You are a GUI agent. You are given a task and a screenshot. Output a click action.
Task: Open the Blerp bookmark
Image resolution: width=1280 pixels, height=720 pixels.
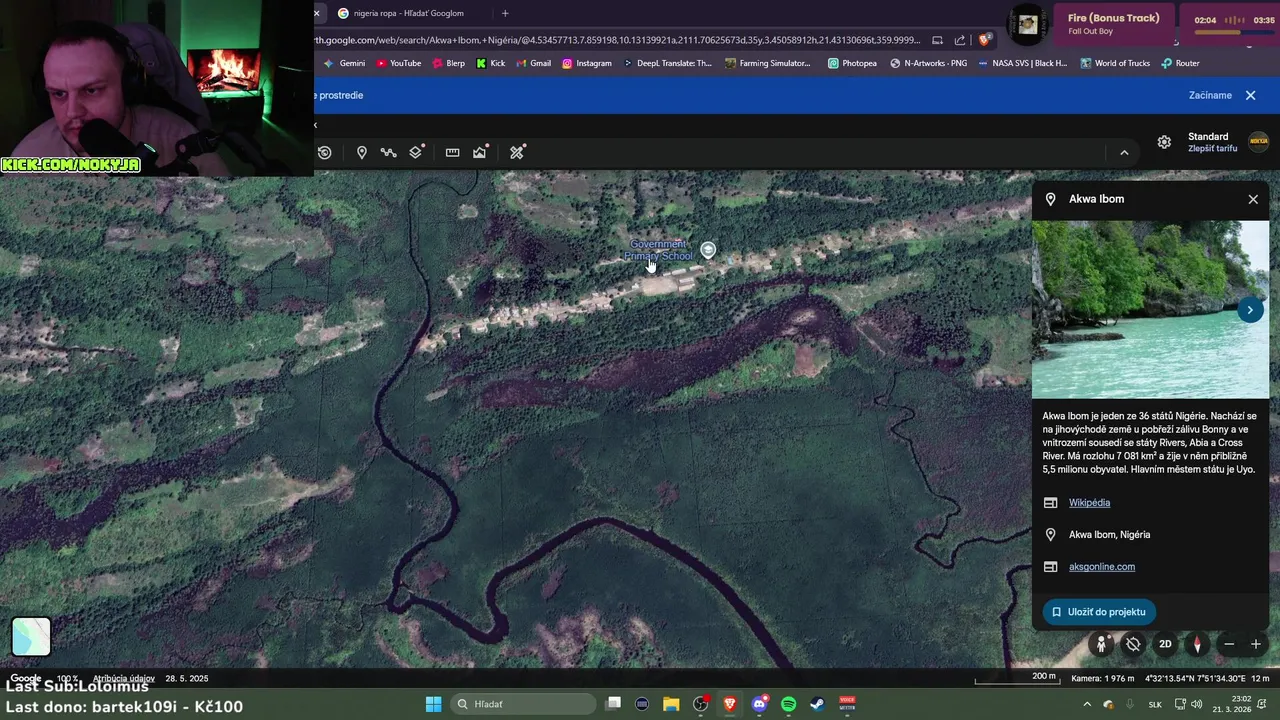448,63
